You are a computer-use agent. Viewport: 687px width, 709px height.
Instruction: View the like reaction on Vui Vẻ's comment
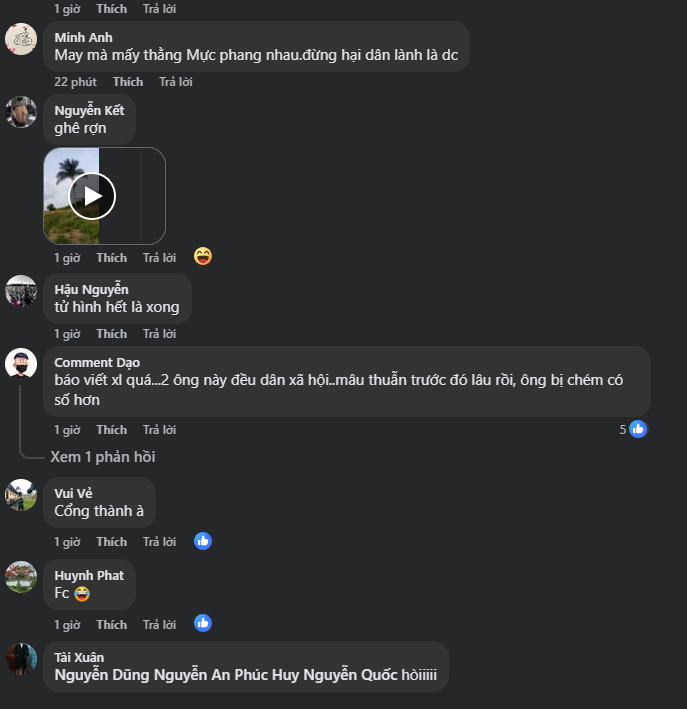pyautogui.click(x=203, y=541)
